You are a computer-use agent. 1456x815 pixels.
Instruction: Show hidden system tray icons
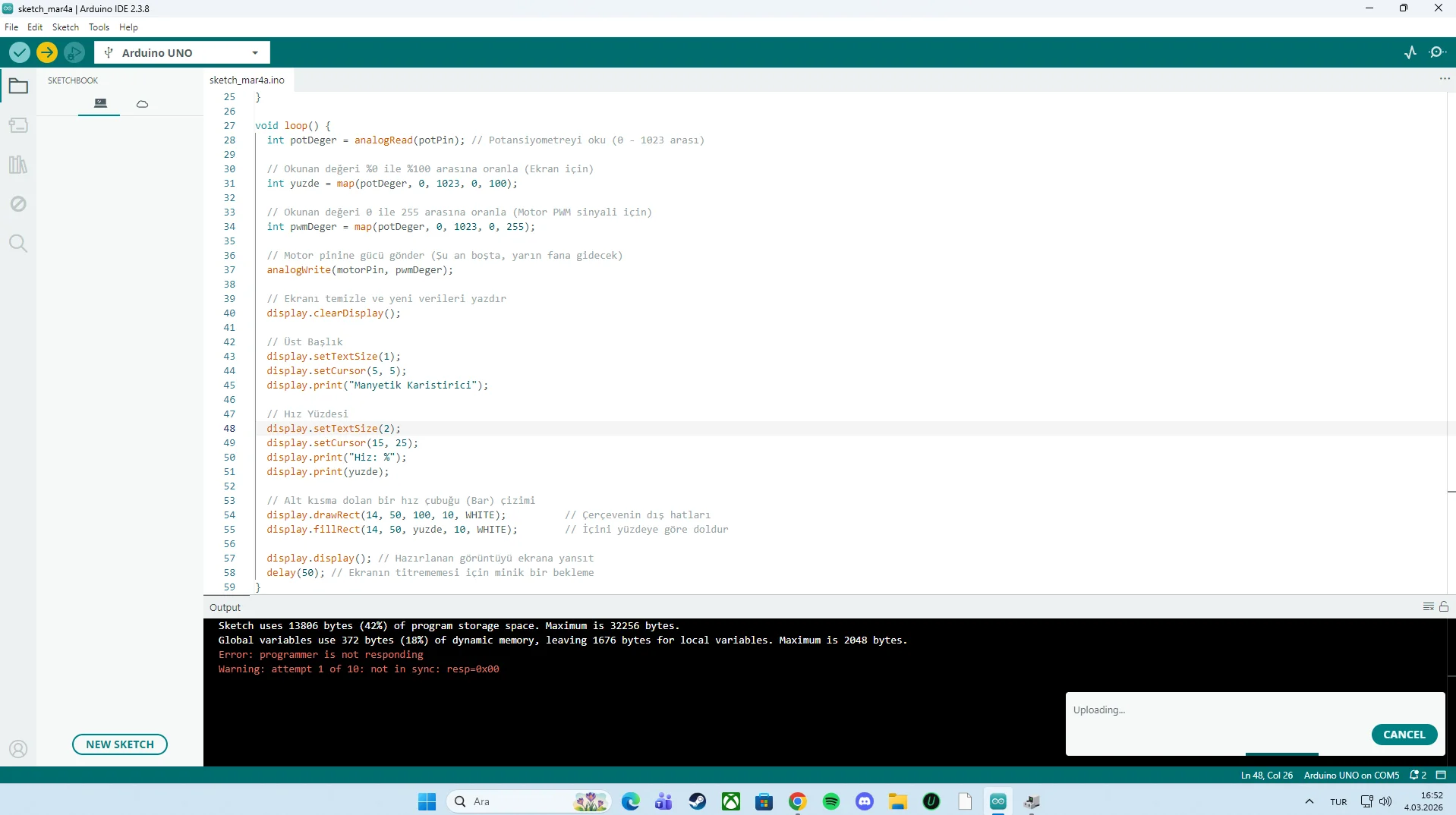1309,801
